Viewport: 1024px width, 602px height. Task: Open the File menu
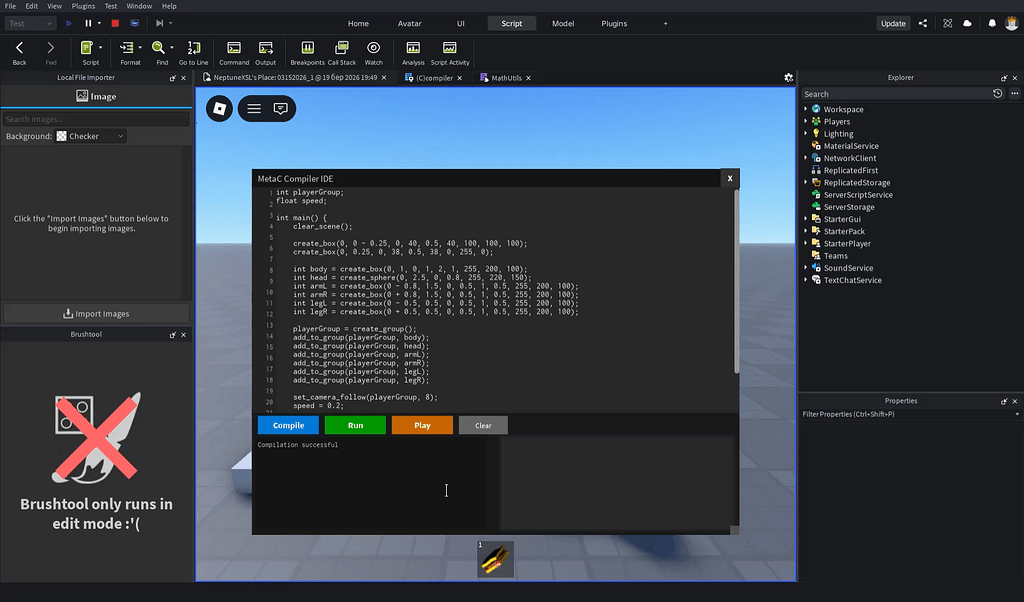tap(10, 6)
